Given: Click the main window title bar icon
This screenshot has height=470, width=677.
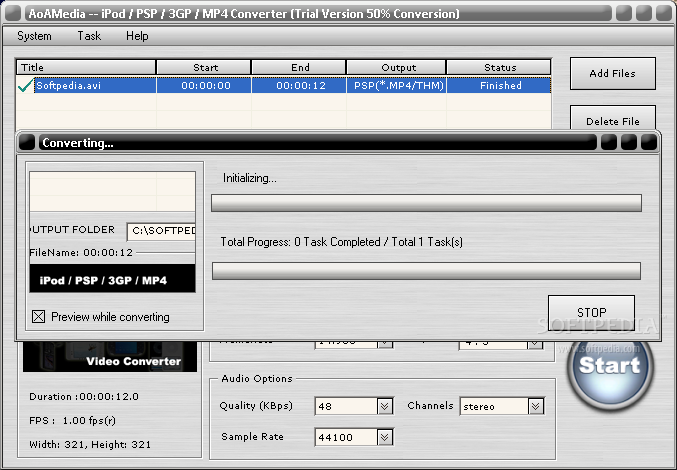Looking at the screenshot, I should (x=13, y=13).
